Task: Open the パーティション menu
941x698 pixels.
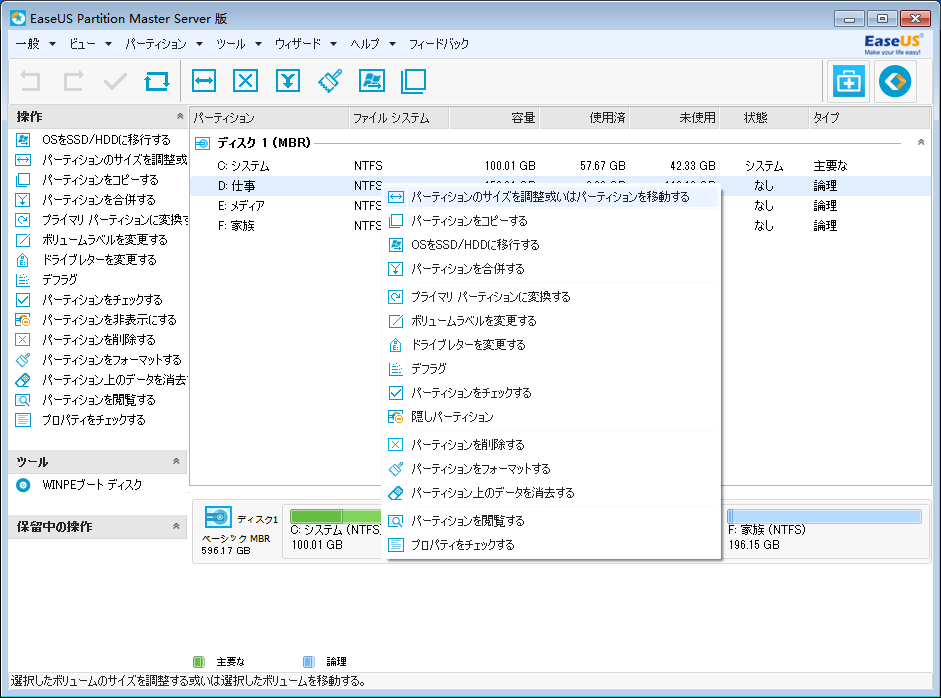Action: [164, 44]
